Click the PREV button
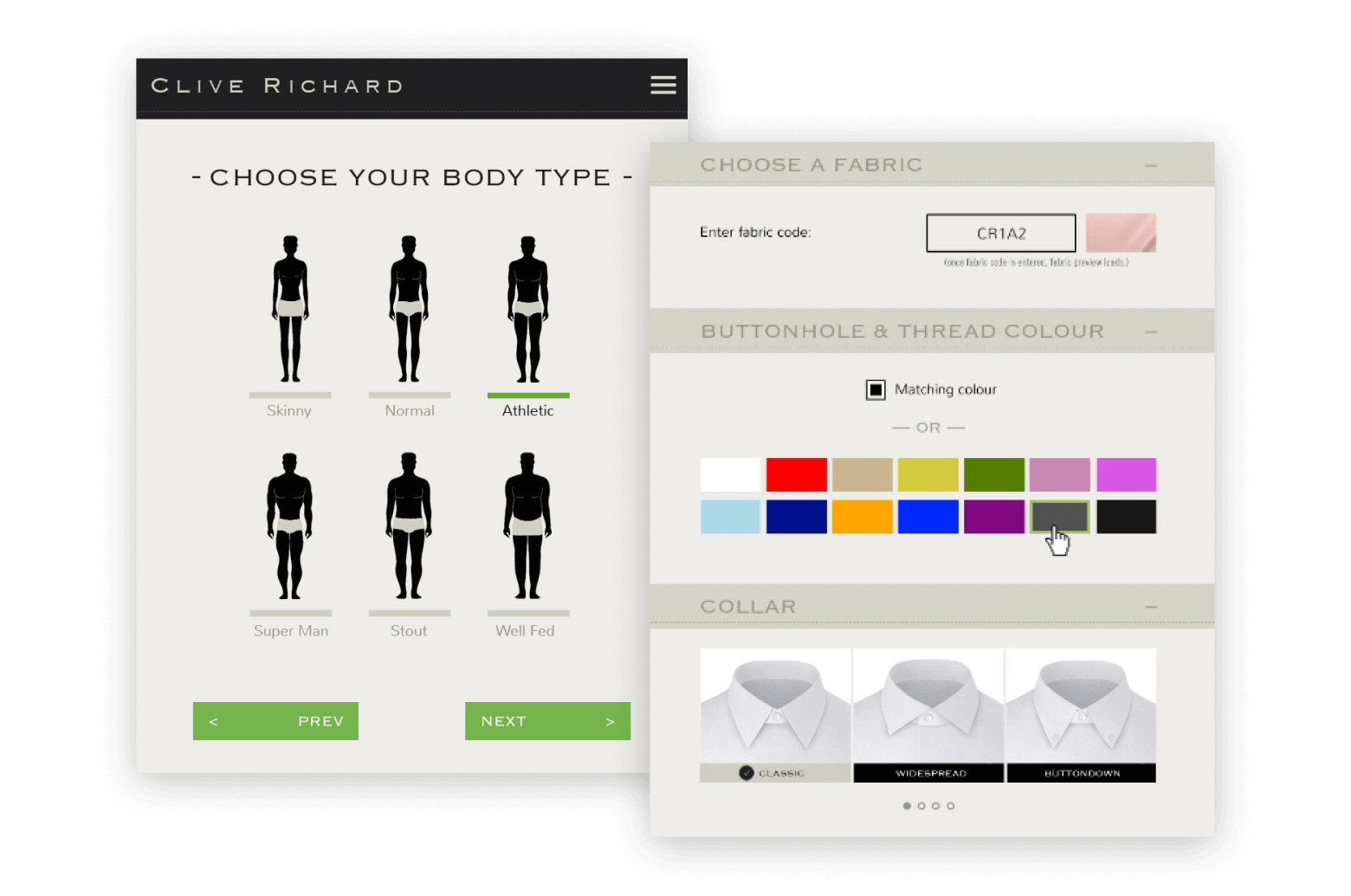The width and height of the screenshot is (1351, 896). [275, 721]
